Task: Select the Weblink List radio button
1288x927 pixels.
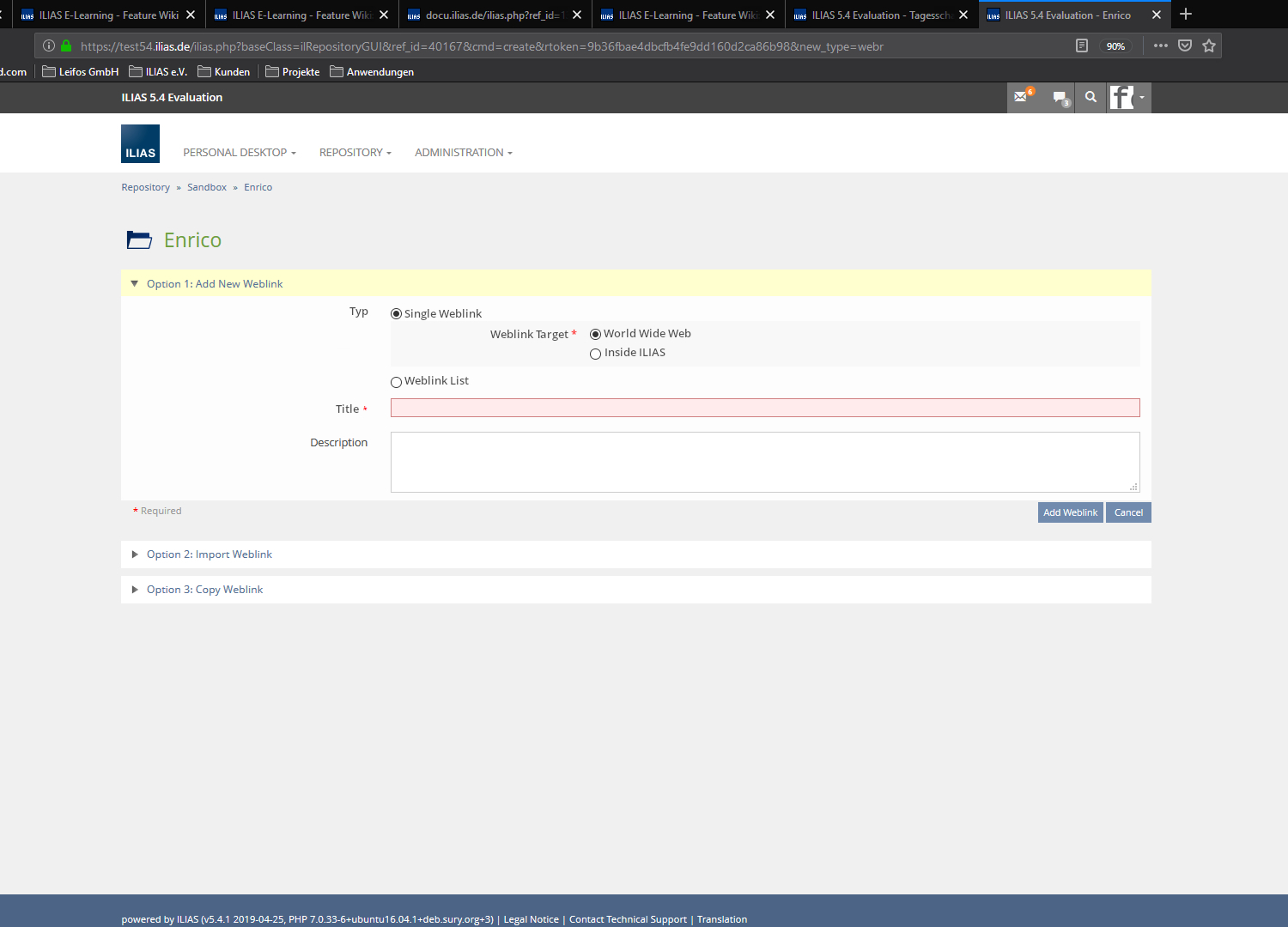Action: [x=396, y=382]
